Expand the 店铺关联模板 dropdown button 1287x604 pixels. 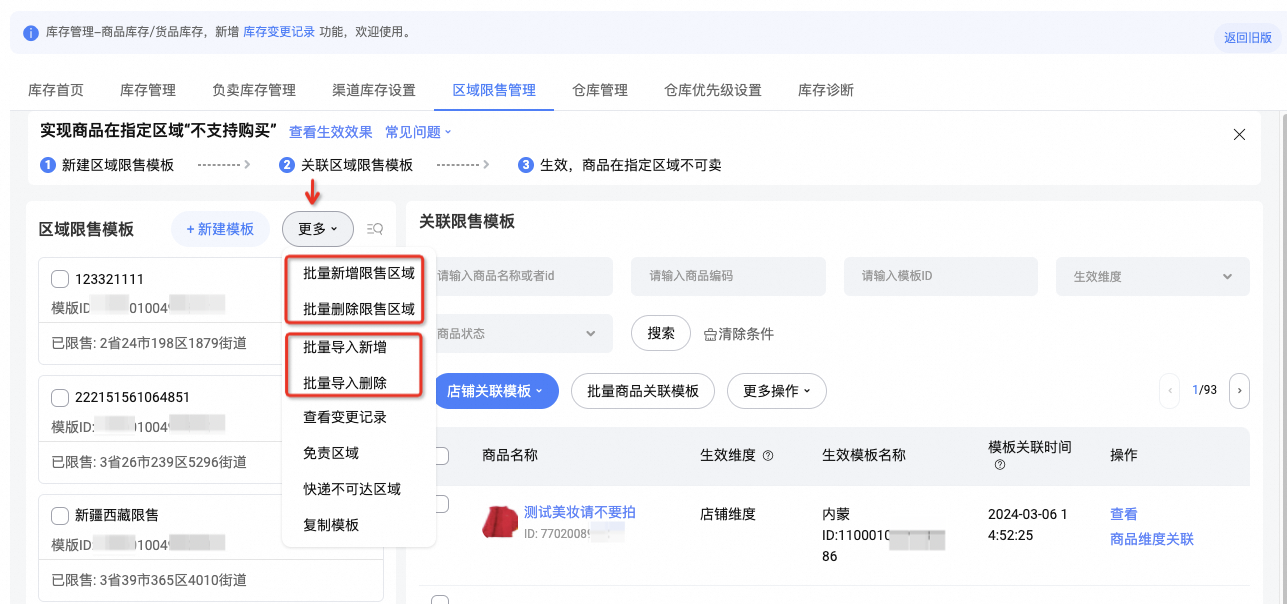click(x=496, y=391)
